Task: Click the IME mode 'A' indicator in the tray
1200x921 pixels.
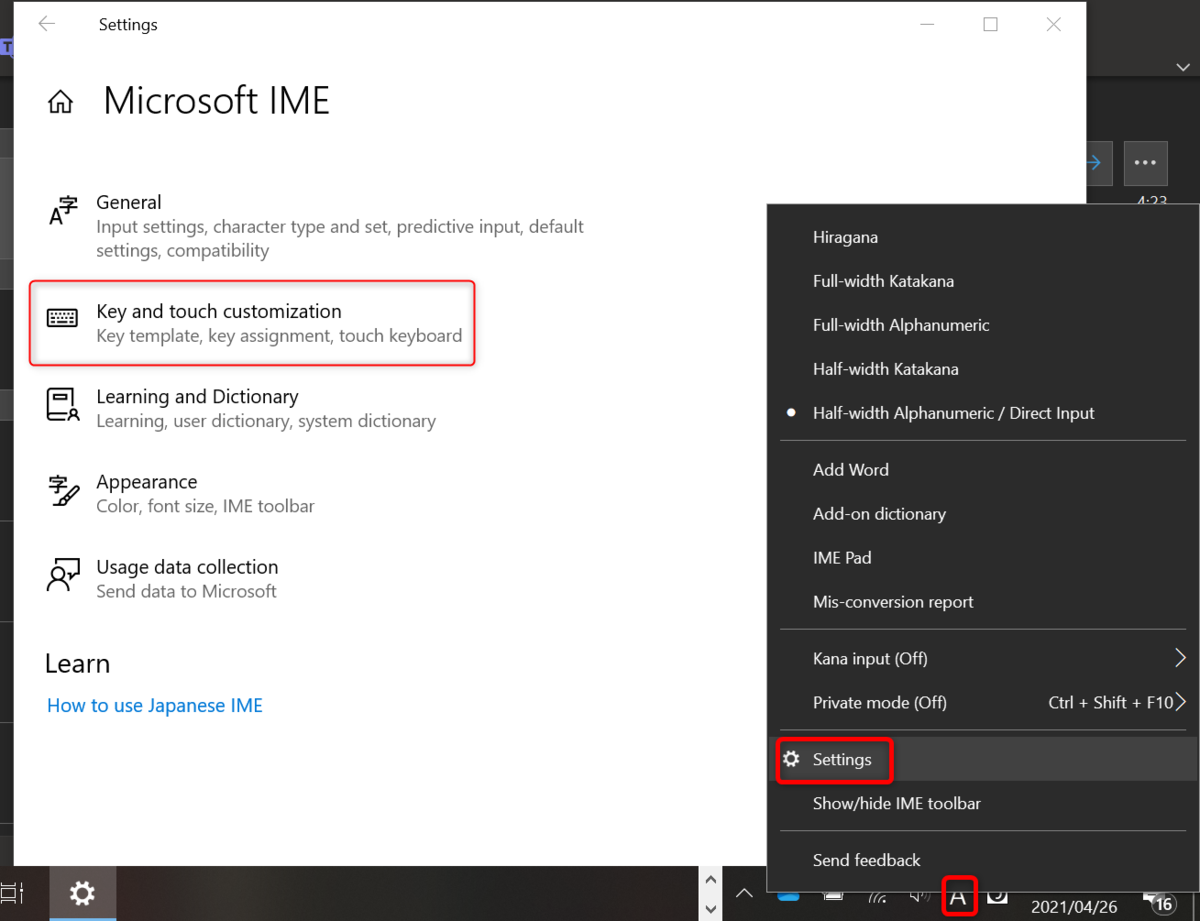Action: pos(958,896)
